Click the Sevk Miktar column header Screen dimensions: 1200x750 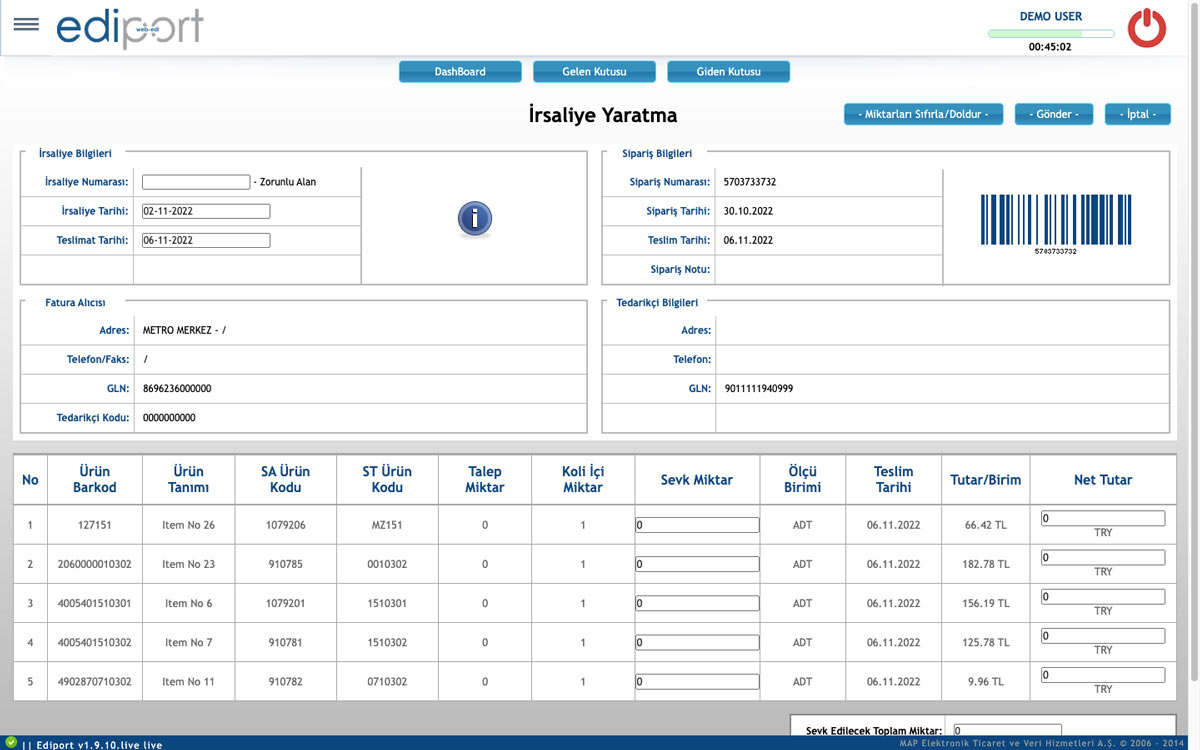click(x=697, y=480)
